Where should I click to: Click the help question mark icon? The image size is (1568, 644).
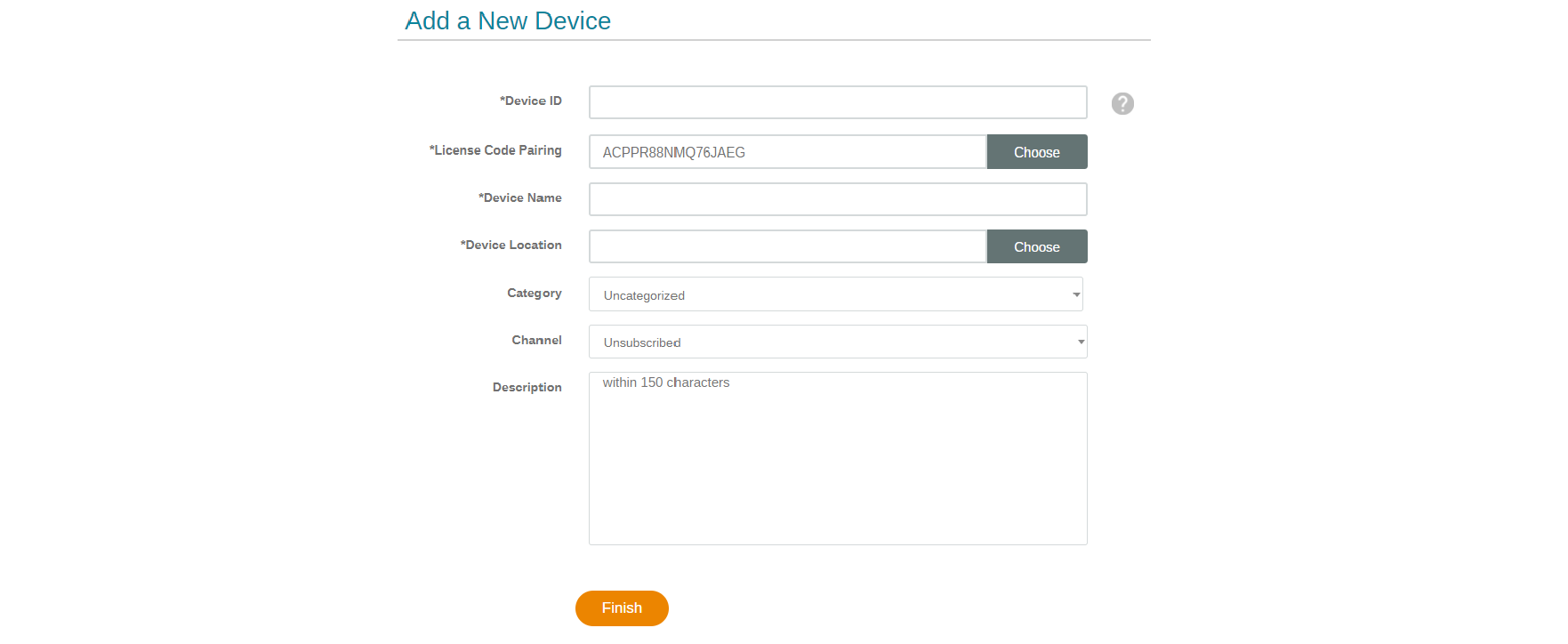coord(1122,104)
